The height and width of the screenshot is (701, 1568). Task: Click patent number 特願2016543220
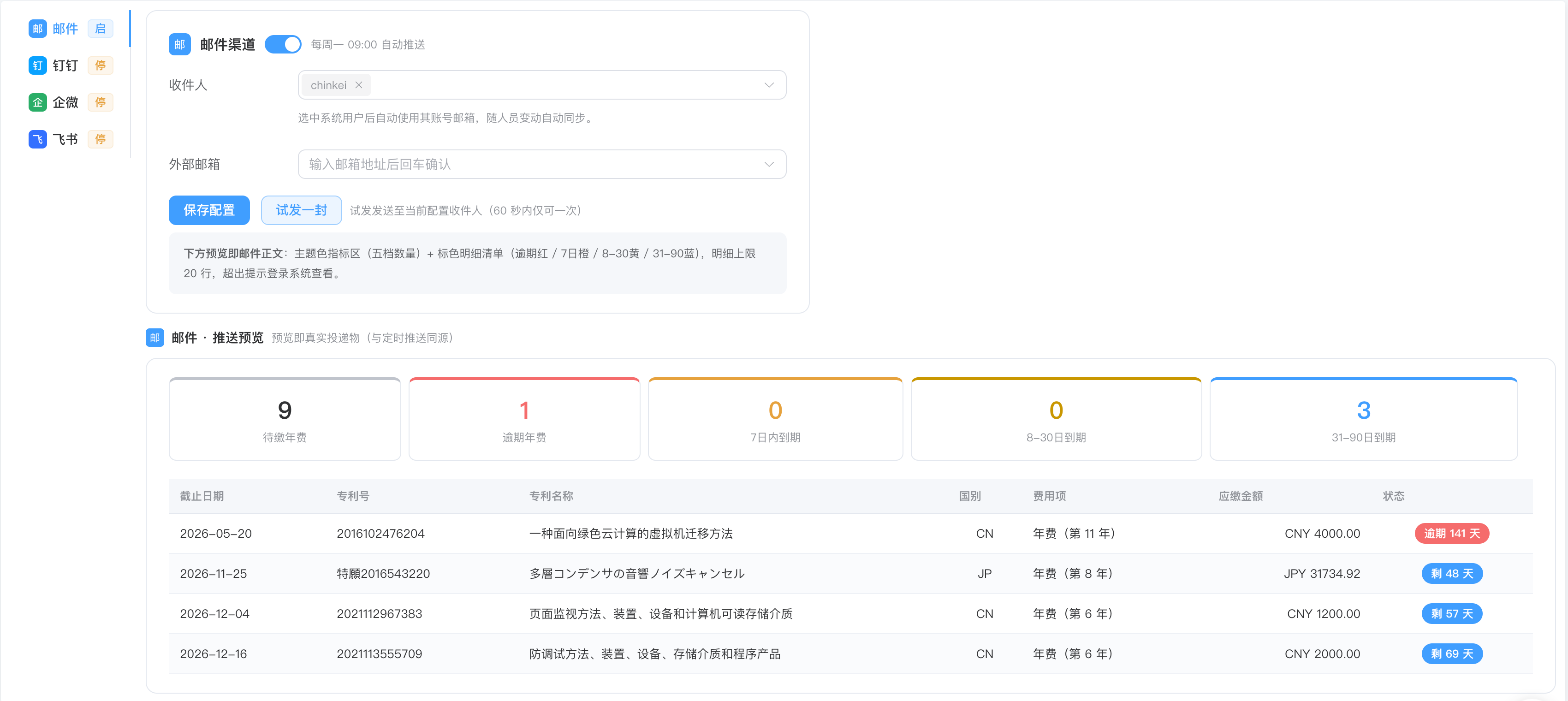[x=383, y=574]
